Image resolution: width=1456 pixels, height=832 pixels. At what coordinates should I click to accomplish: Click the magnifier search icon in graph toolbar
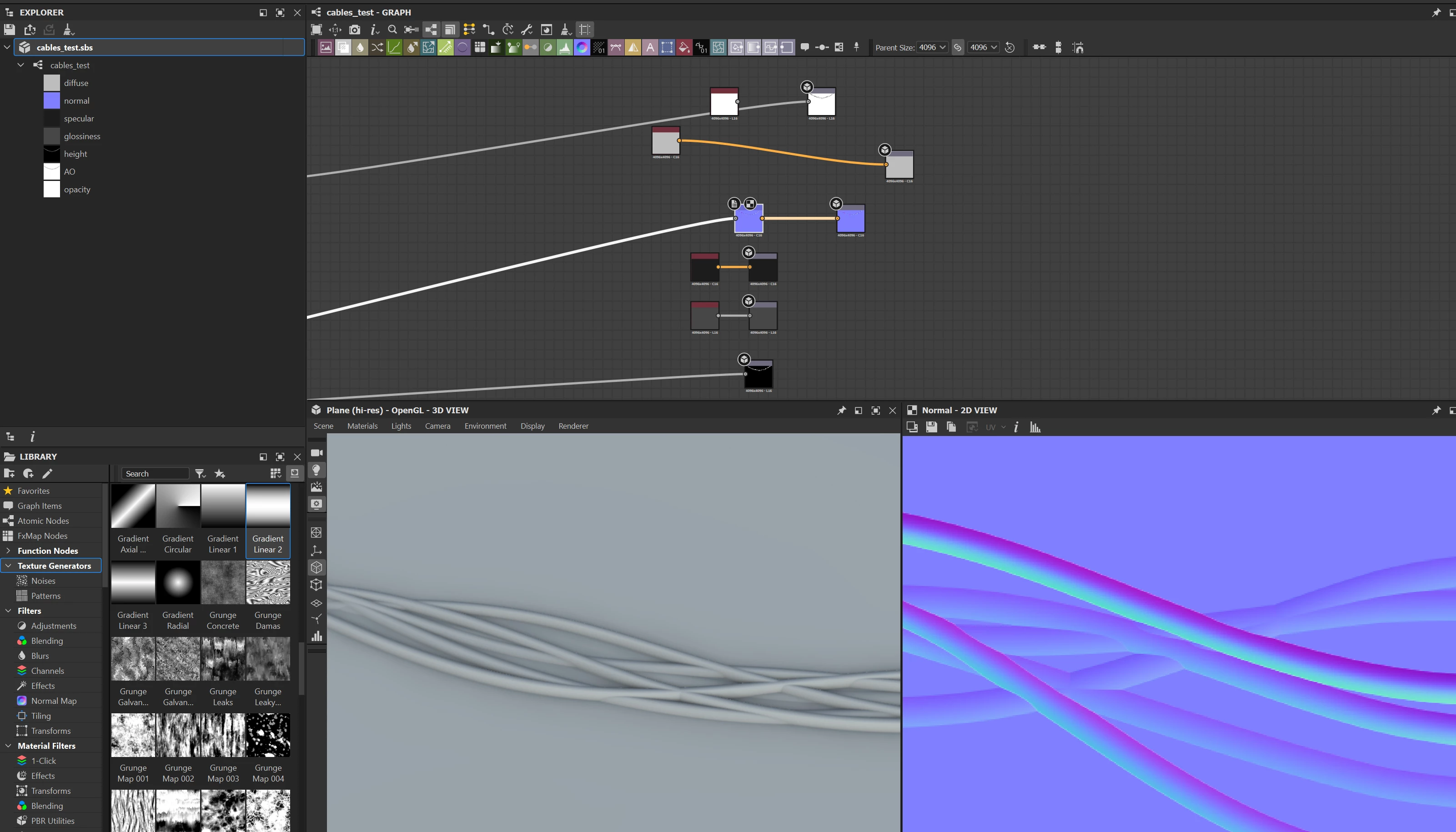point(392,30)
